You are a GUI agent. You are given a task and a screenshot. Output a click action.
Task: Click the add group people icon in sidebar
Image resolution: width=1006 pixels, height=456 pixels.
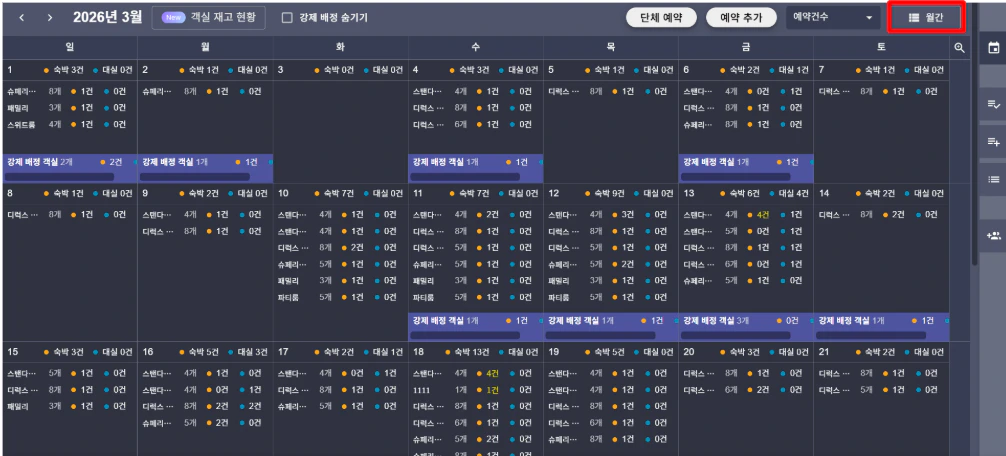(993, 235)
